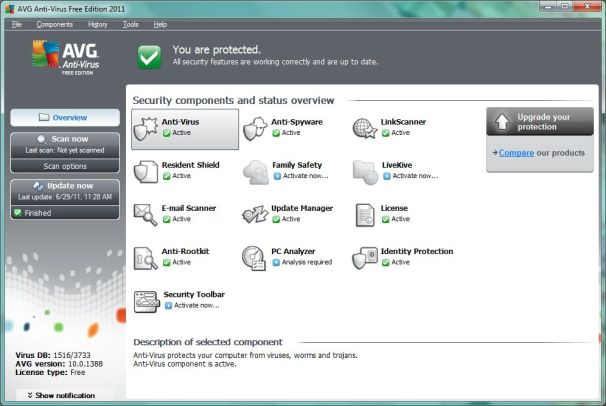606x406 pixels.
Task: Open the File menu
Action: (17, 24)
